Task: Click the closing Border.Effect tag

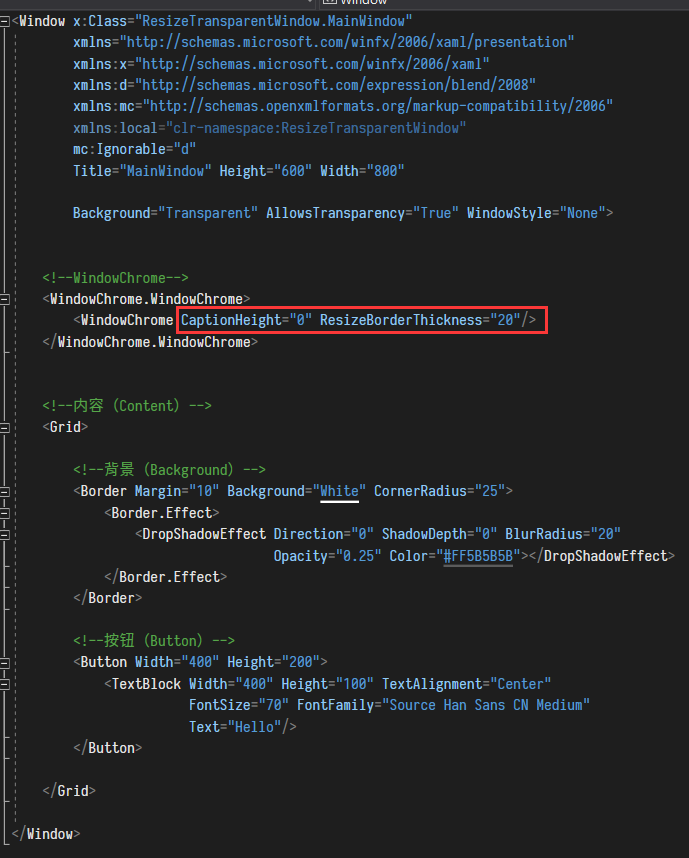Action: point(166,577)
